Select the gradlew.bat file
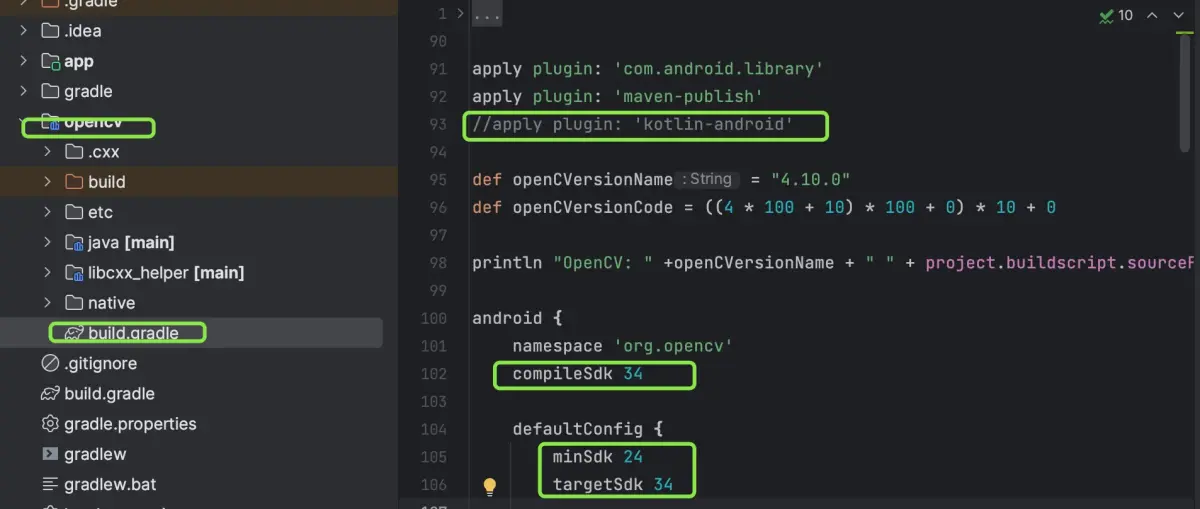Viewport: 1200px width, 509px height. 110,484
